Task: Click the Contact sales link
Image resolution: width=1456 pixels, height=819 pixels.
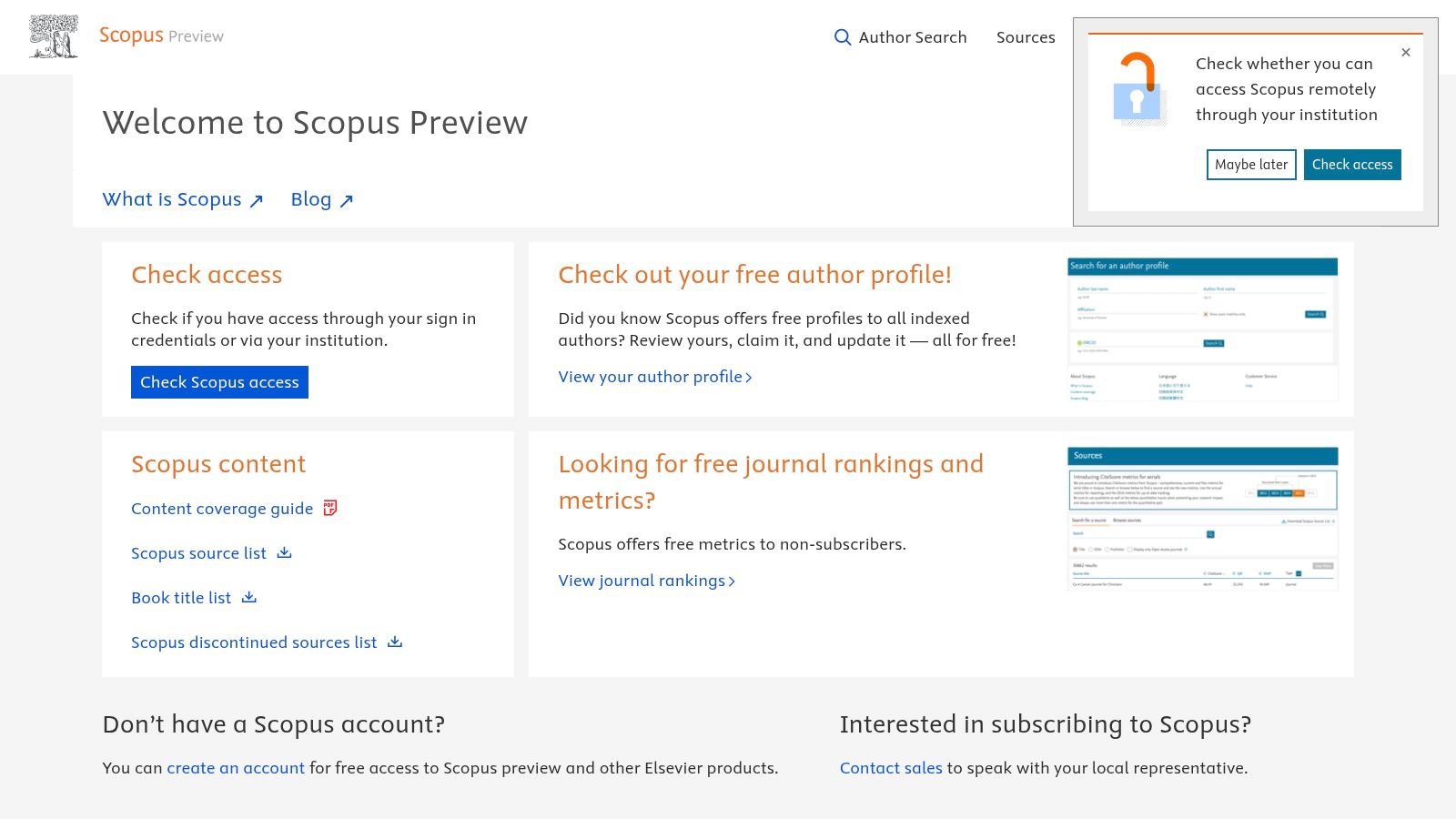Action: [x=891, y=768]
